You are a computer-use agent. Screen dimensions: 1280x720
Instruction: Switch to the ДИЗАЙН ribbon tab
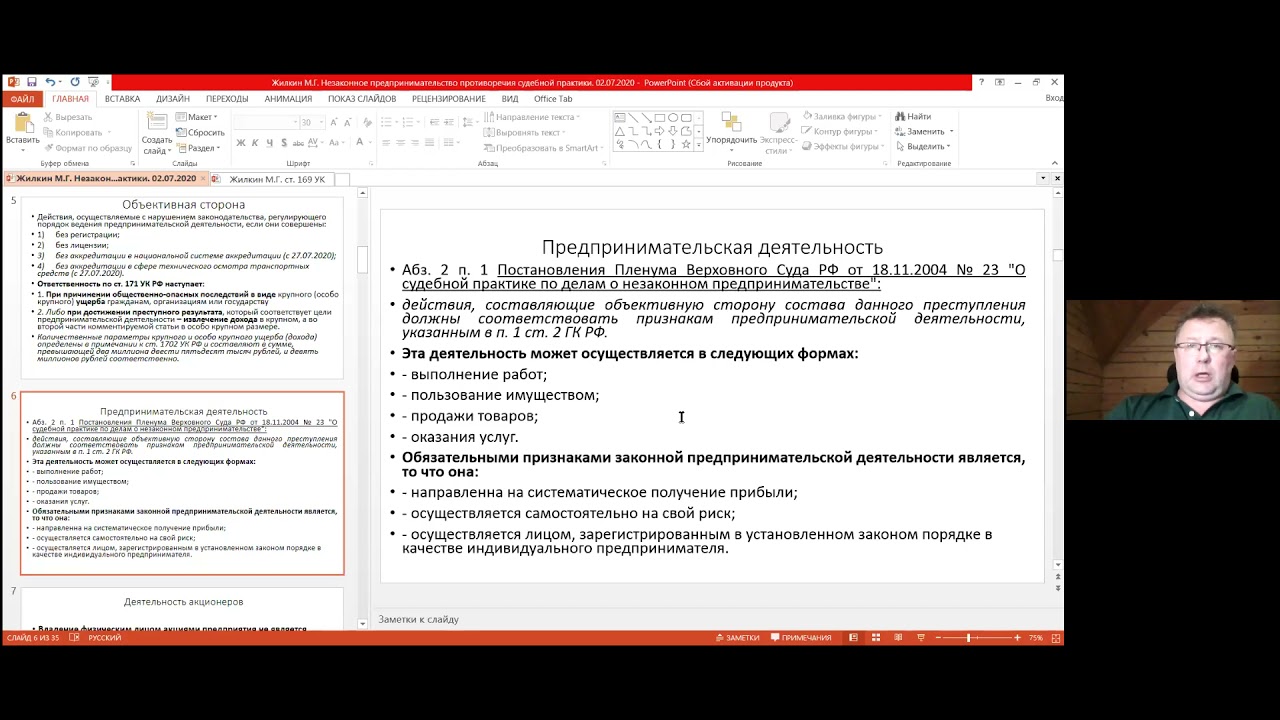coord(173,99)
